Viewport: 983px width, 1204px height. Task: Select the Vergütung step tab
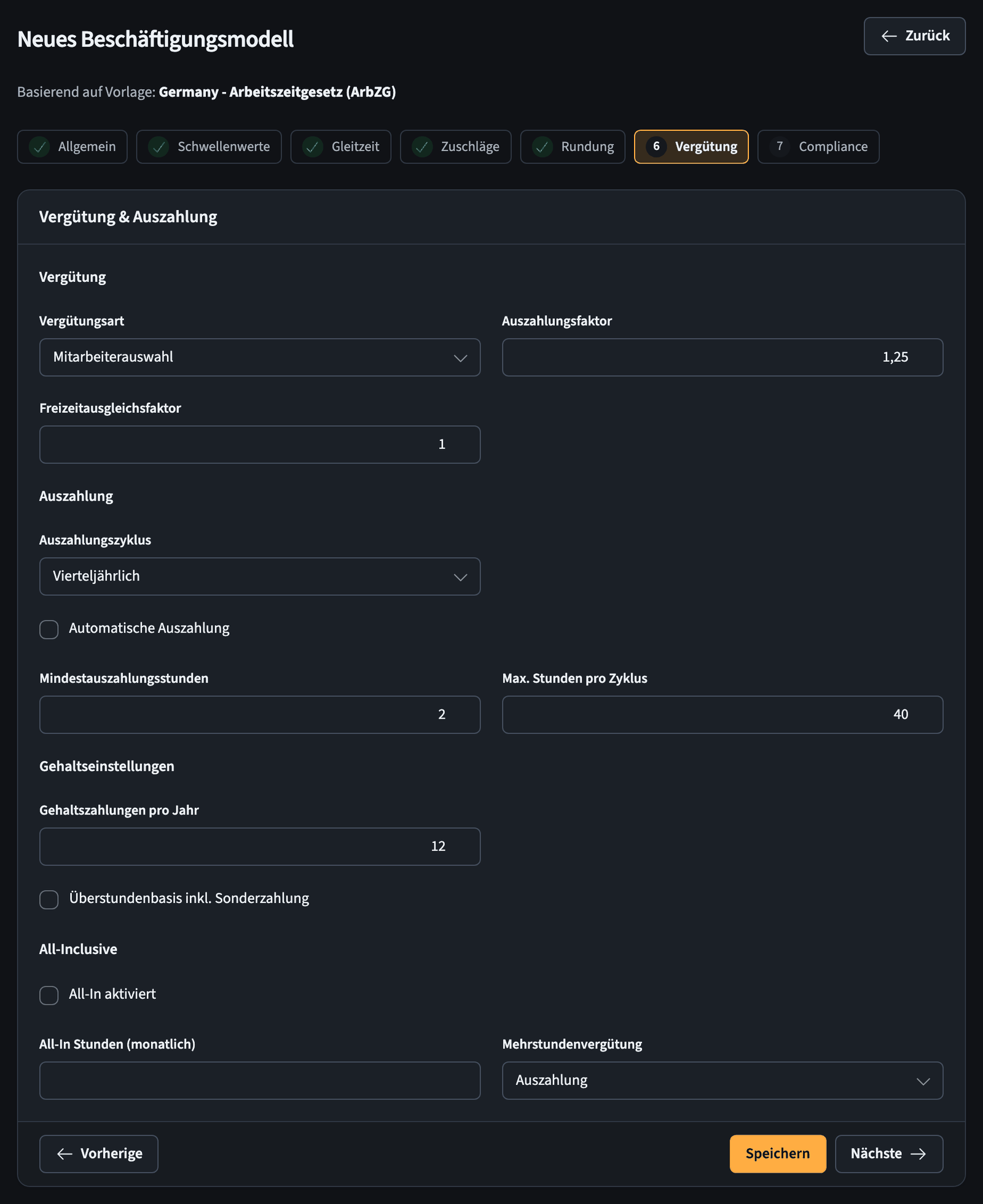[x=691, y=147]
